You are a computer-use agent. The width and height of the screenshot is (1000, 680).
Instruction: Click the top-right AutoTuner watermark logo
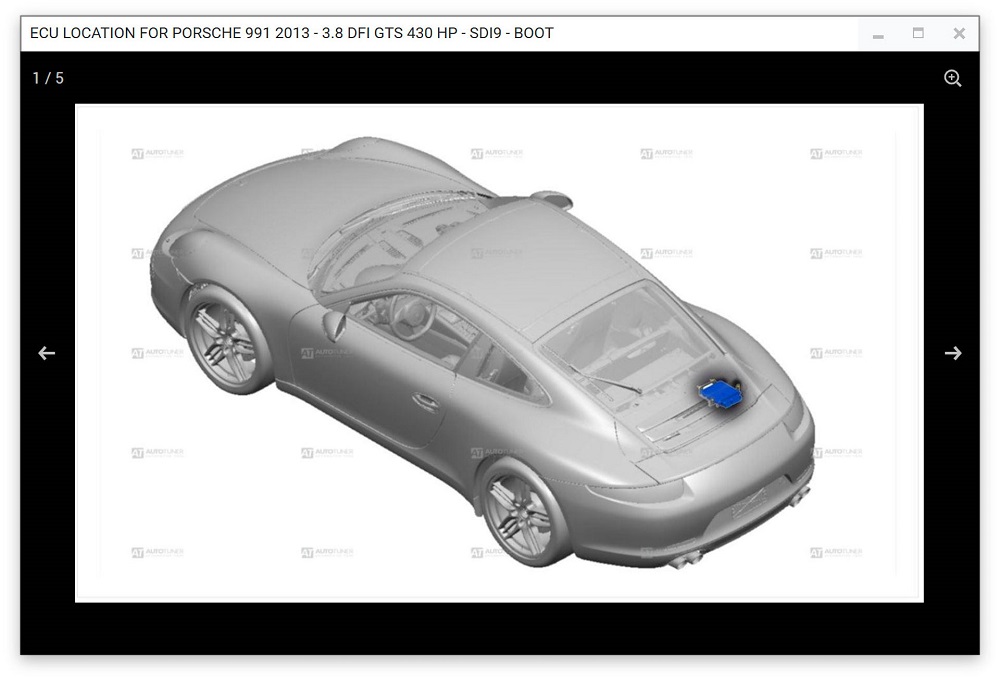tap(836, 154)
